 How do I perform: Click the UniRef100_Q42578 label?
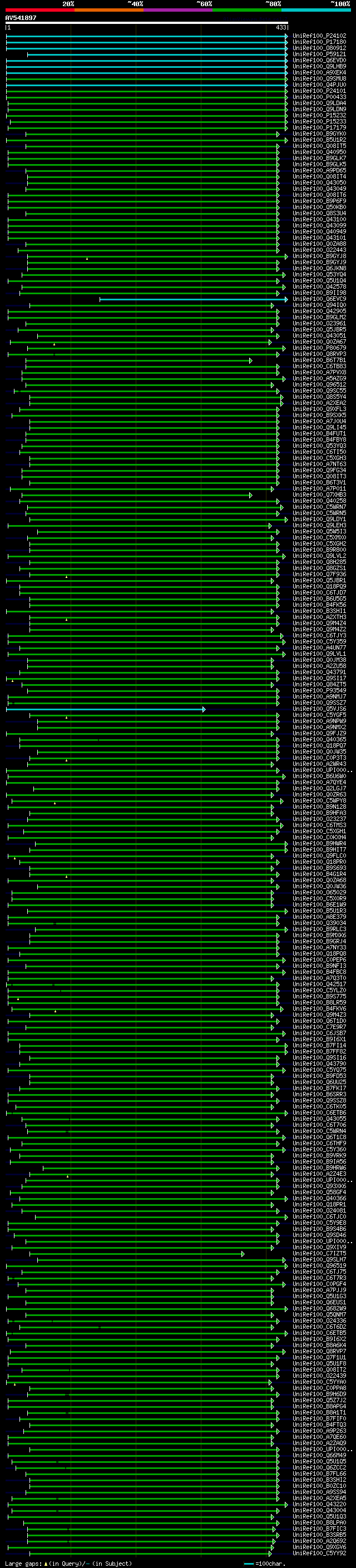319,286
